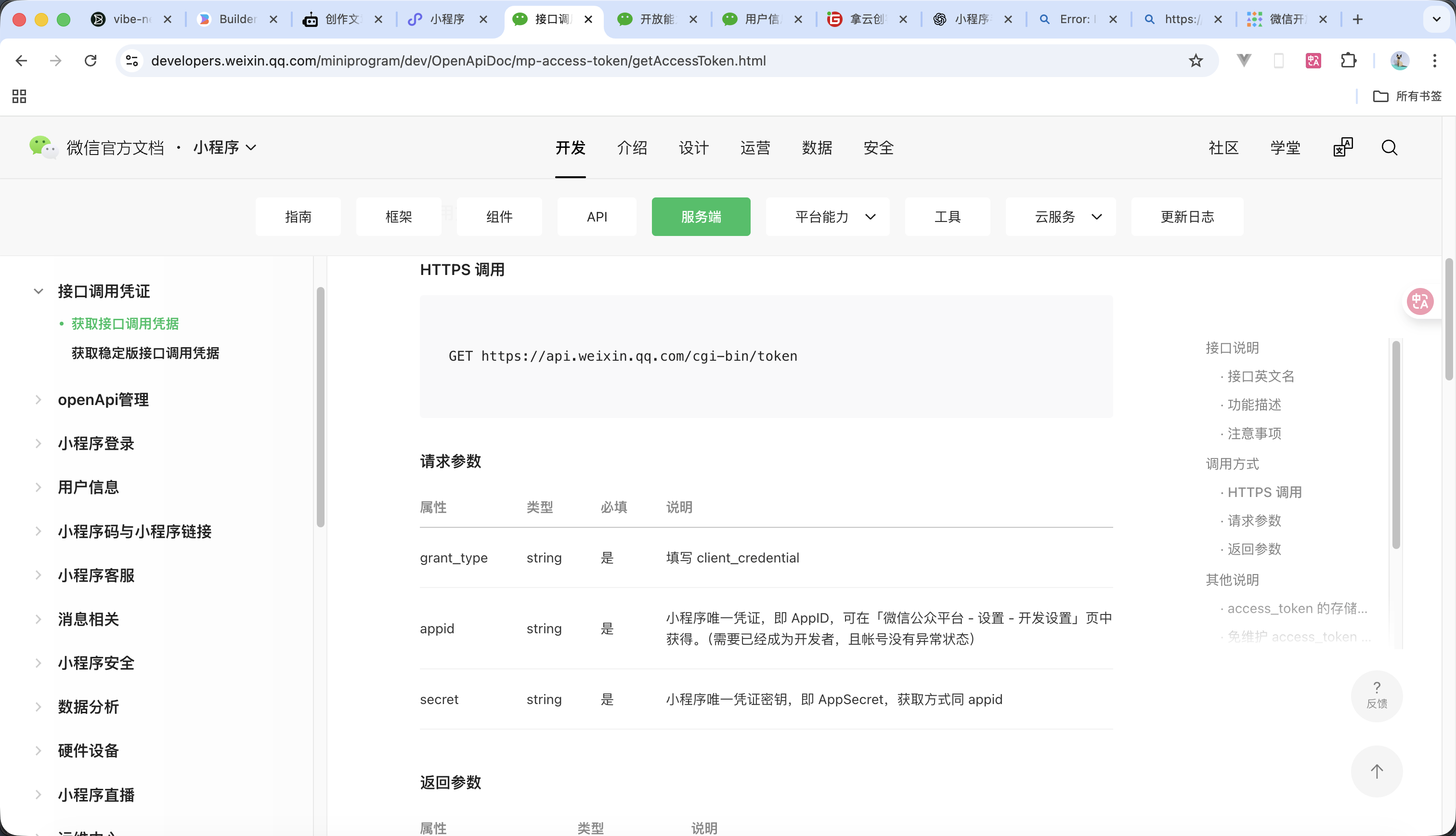This screenshot has height=836, width=1456.
Task: Click the bookmarks grid icon below back arrow
Action: (x=19, y=96)
